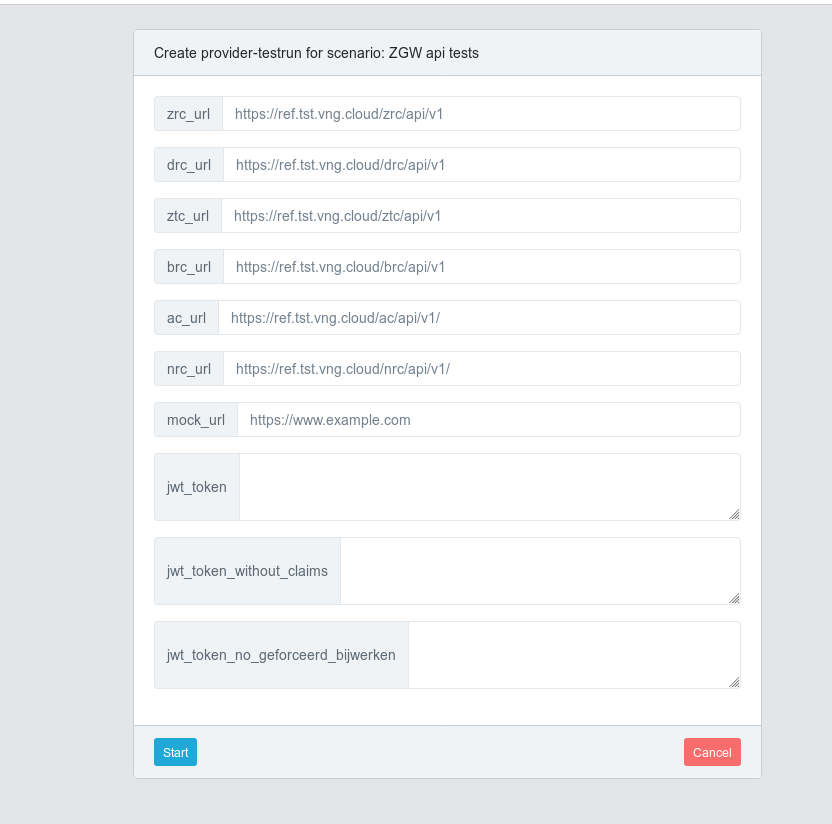Click the zrc_url field label
The image size is (832, 824).
click(188, 113)
